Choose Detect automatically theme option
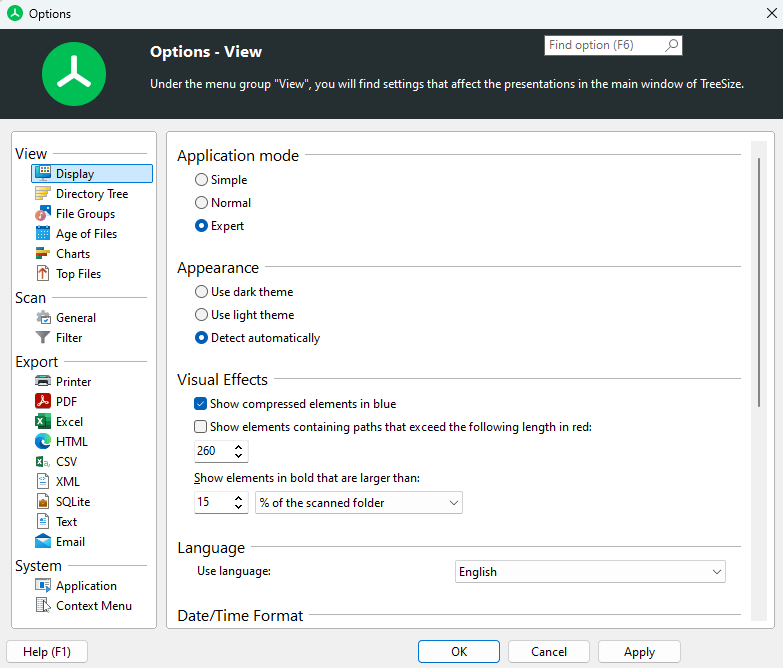The height and width of the screenshot is (668, 783). 201,337
